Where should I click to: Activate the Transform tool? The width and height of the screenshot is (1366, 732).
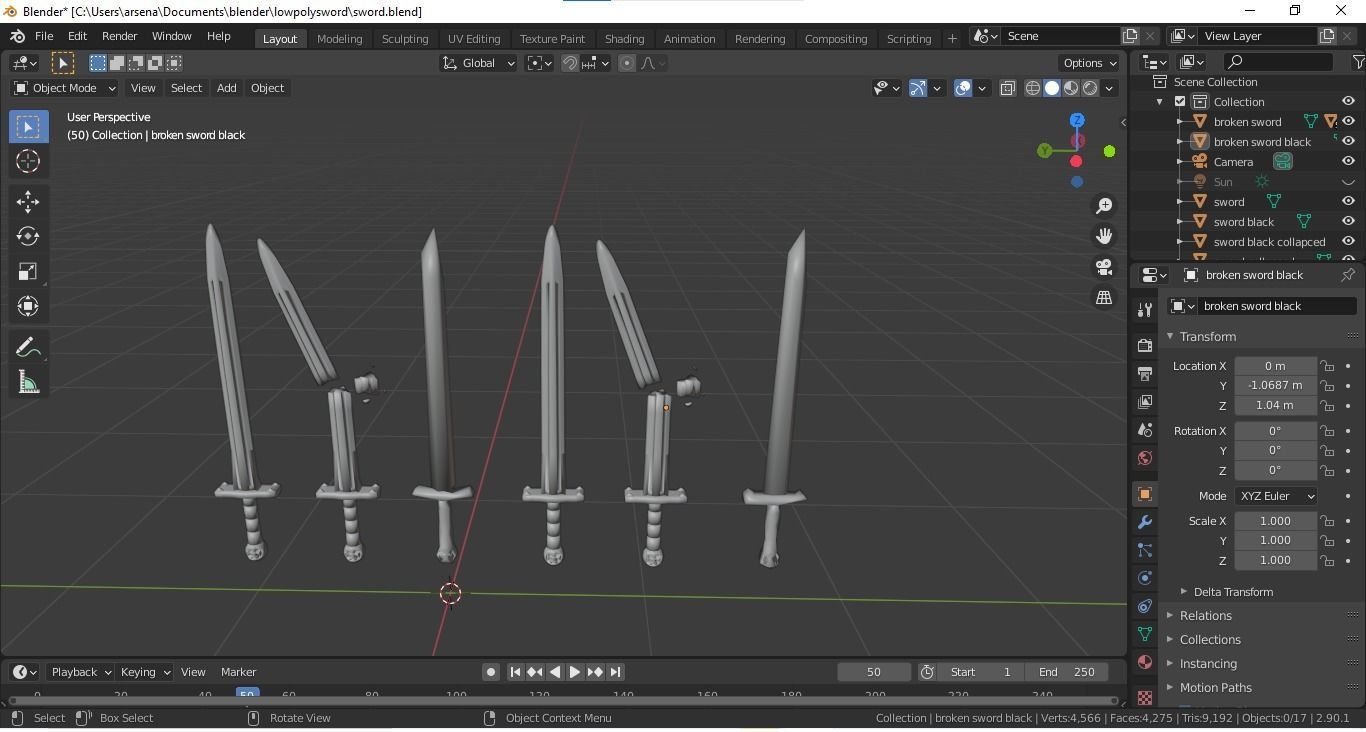tap(28, 306)
